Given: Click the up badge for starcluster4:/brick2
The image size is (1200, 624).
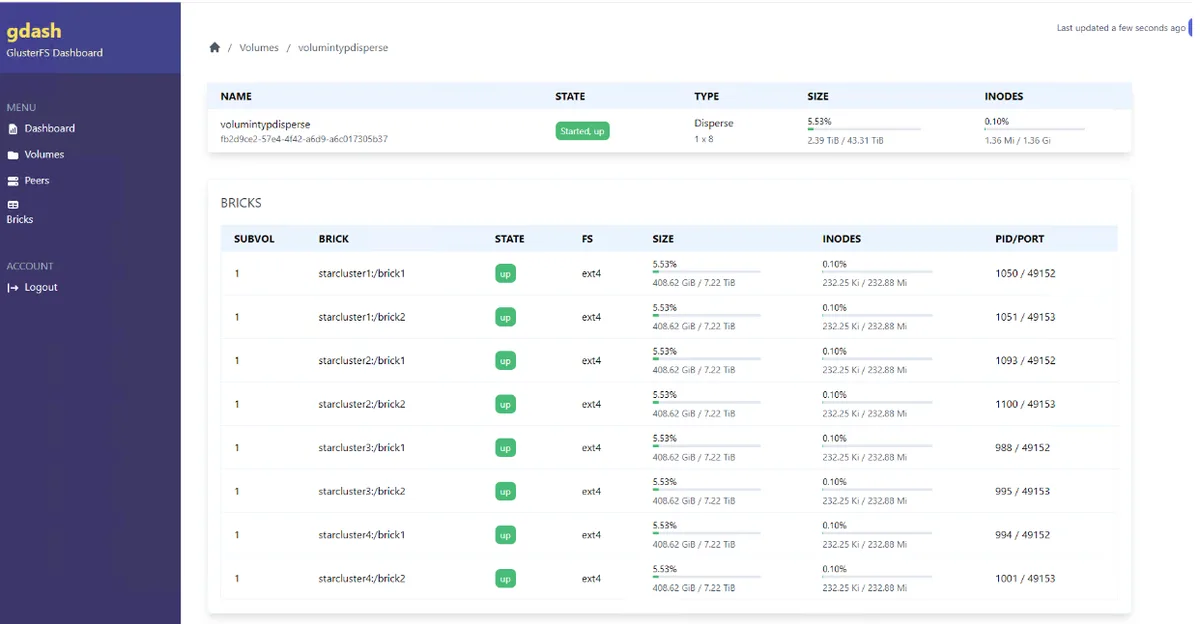Looking at the screenshot, I should pos(506,578).
